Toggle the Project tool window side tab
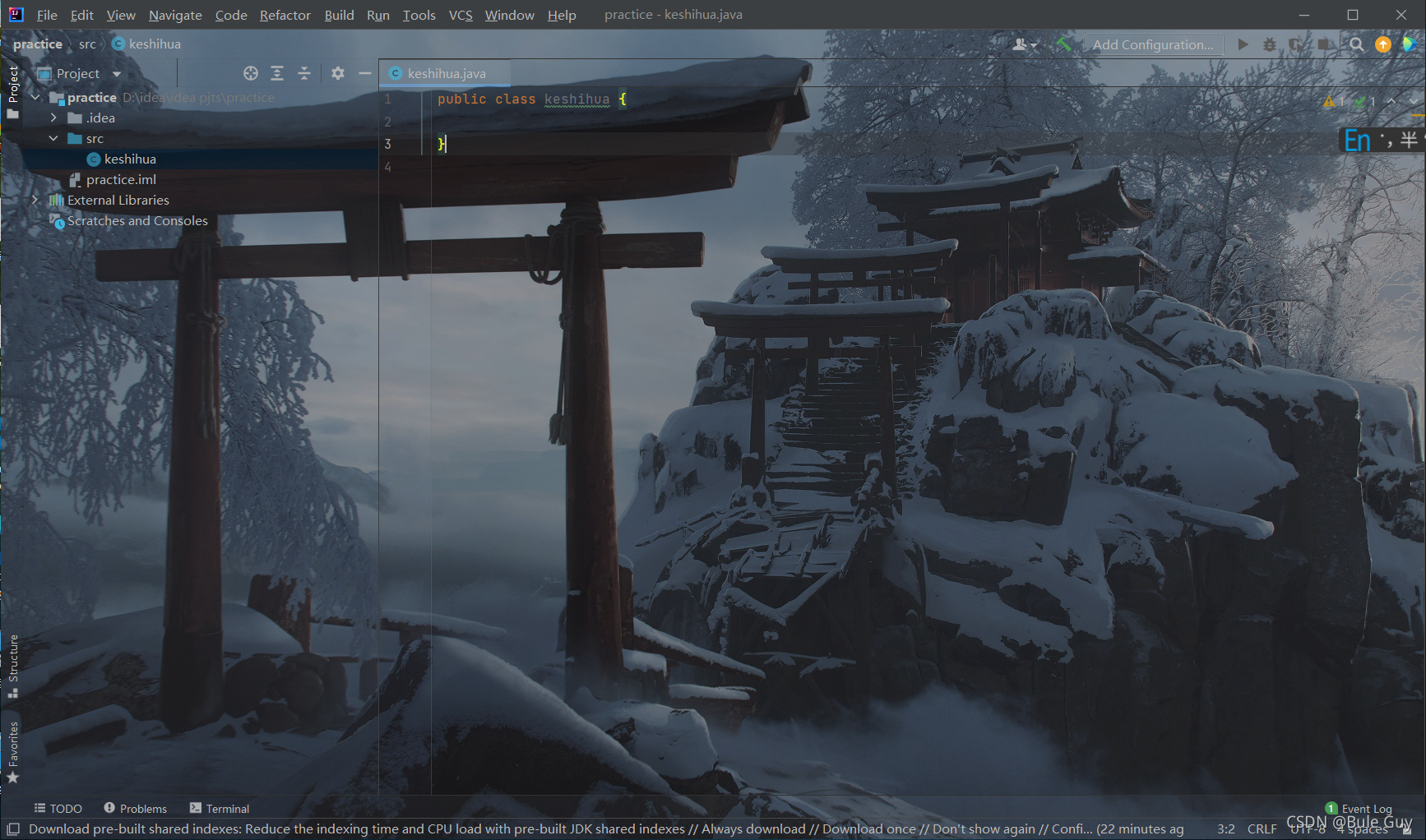 click(x=12, y=92)
